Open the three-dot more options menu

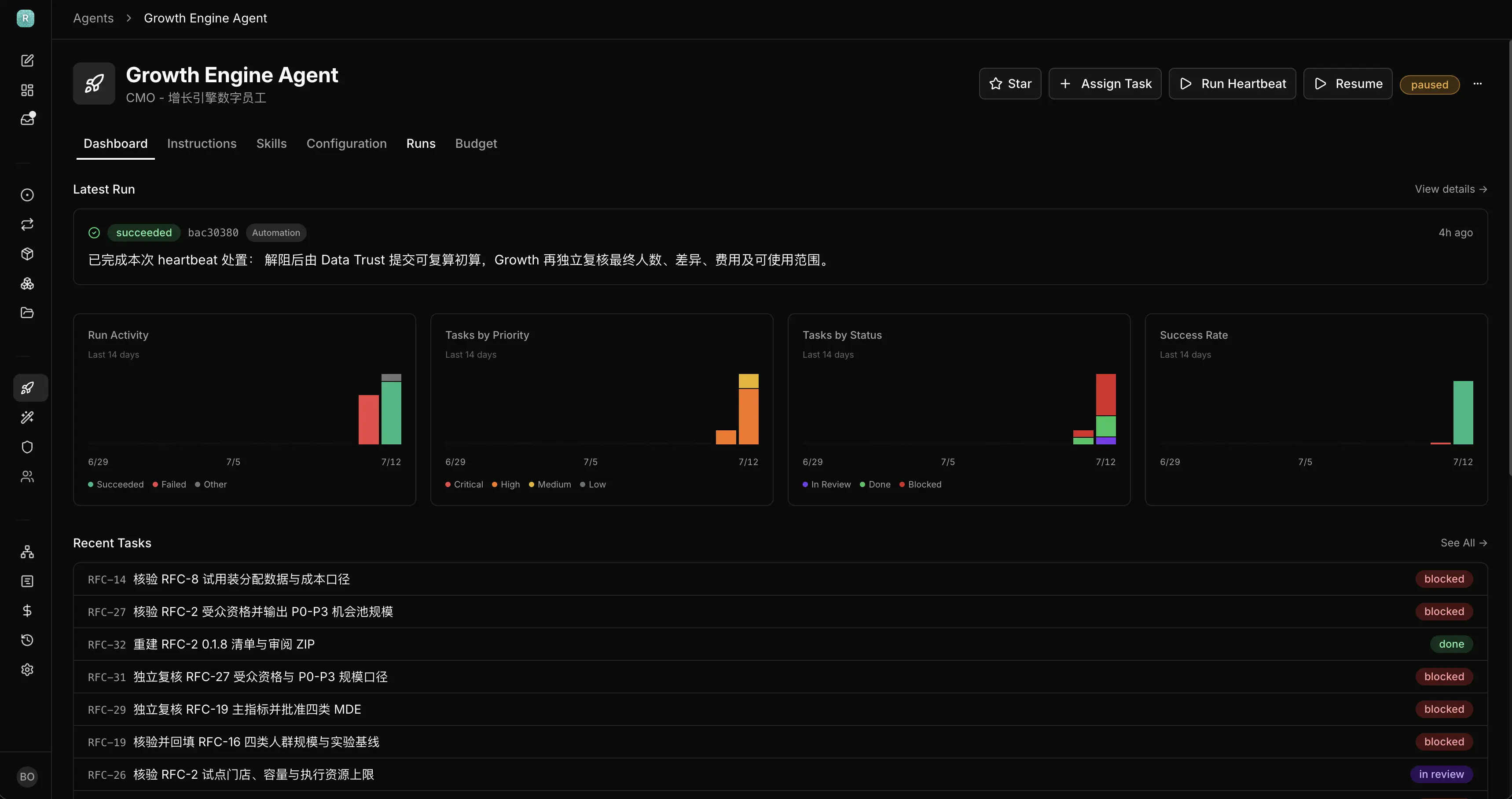pyautogui.click(x=1477, y=84)
